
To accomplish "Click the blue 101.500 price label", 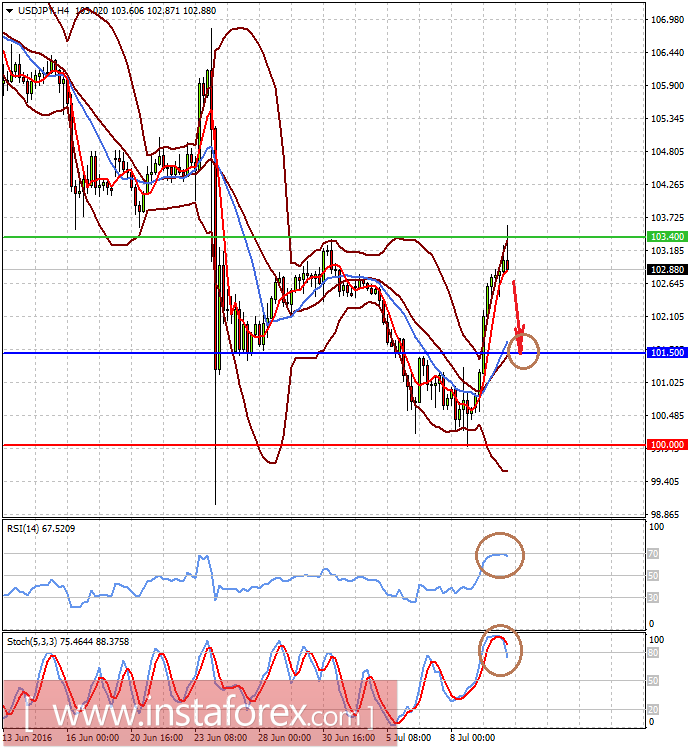I will pyautogui.click(x=667, y=353).
